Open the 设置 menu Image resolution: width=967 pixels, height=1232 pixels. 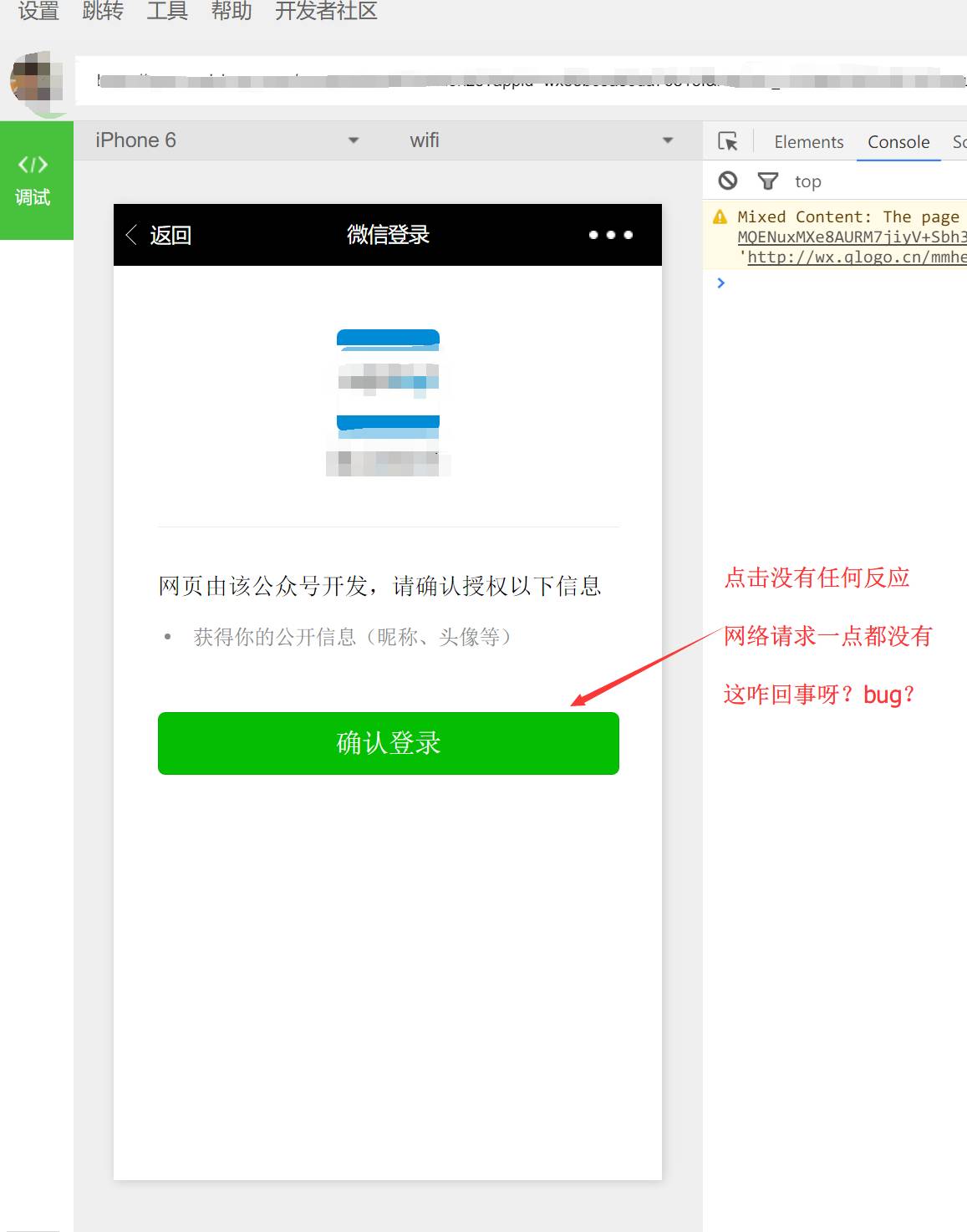coord(38,11)
